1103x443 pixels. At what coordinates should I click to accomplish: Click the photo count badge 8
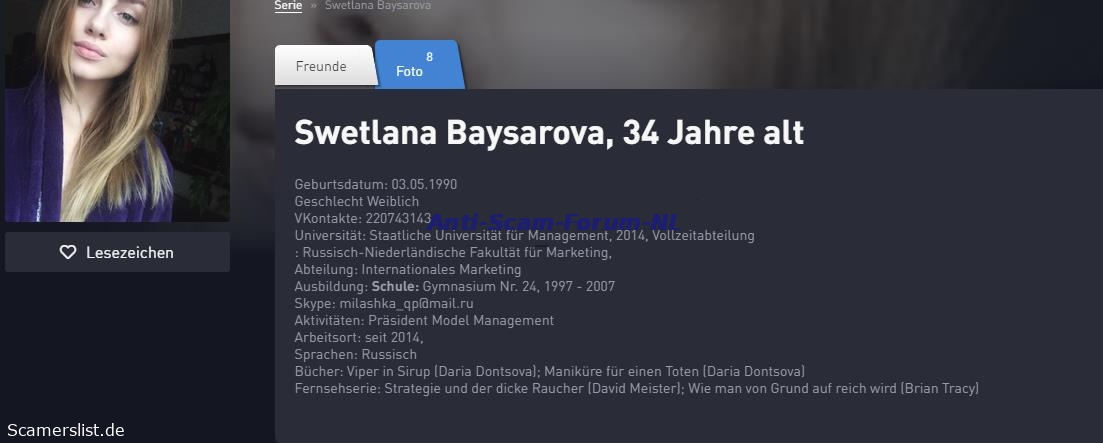tap(429, 57)
